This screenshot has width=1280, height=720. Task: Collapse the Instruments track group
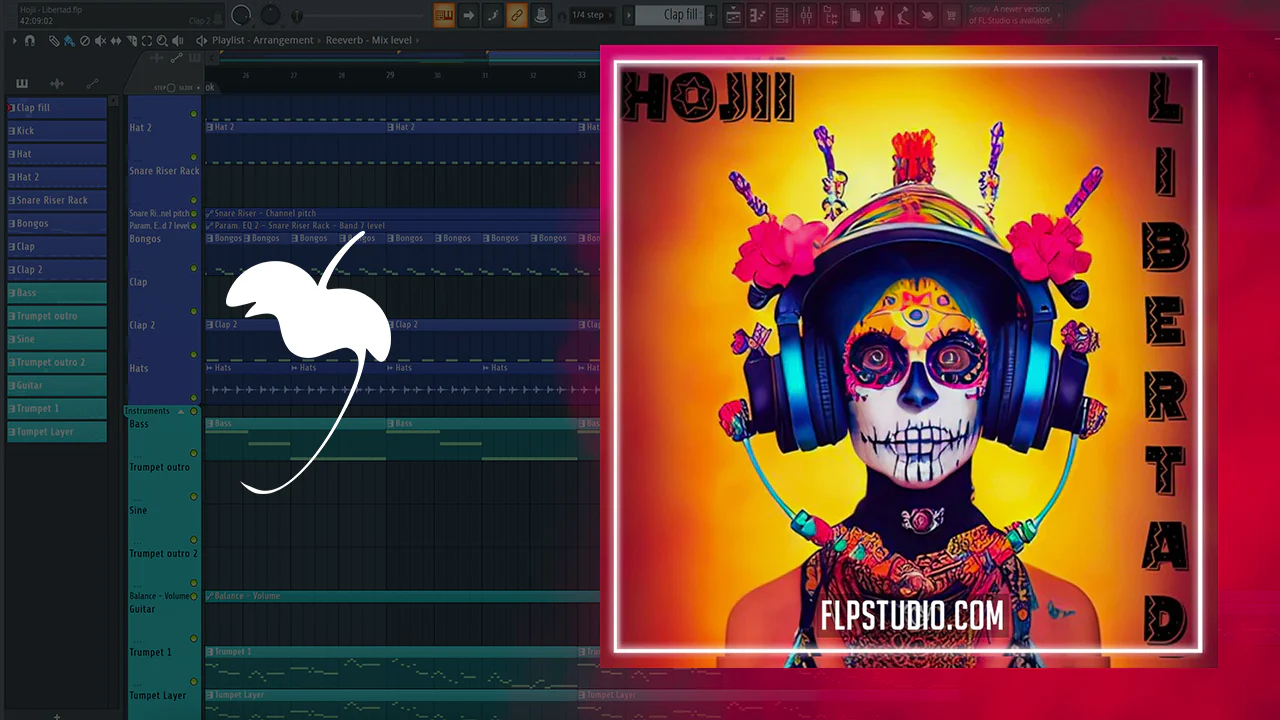pyautogui.click(x=181, y=411)
